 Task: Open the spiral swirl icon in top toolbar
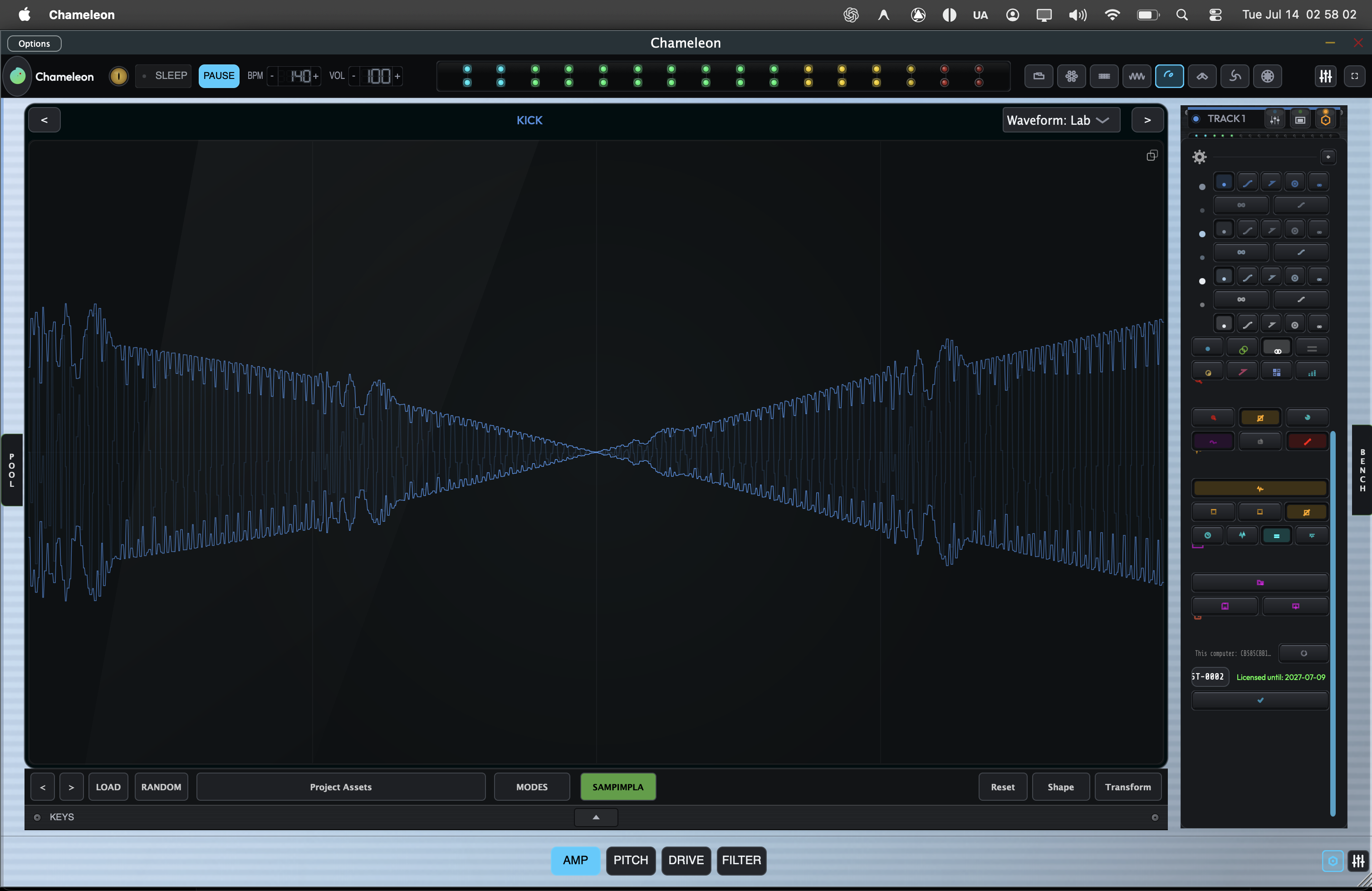point(1235,76)
